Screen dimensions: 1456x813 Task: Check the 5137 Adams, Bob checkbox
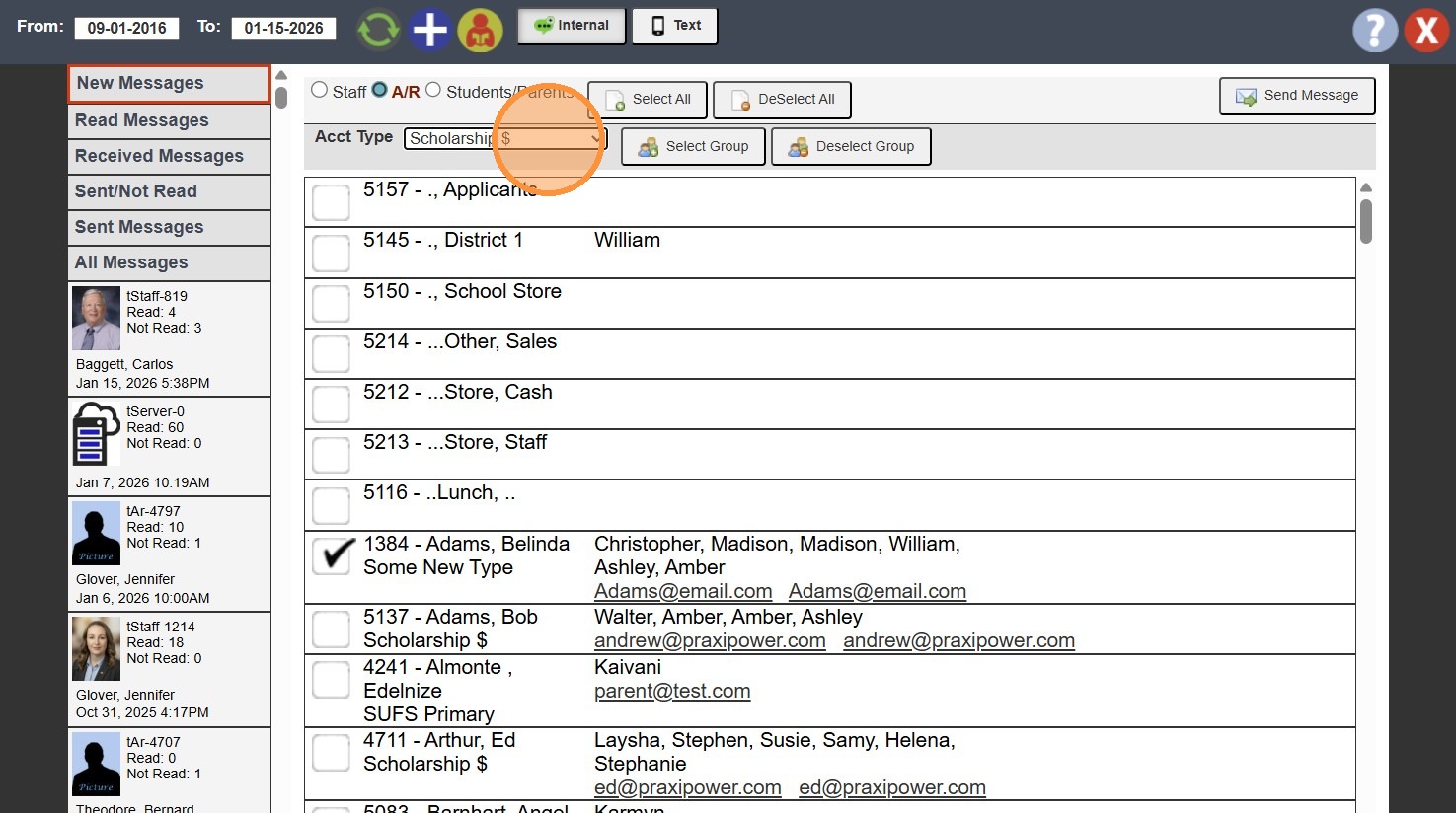(332, 629)
